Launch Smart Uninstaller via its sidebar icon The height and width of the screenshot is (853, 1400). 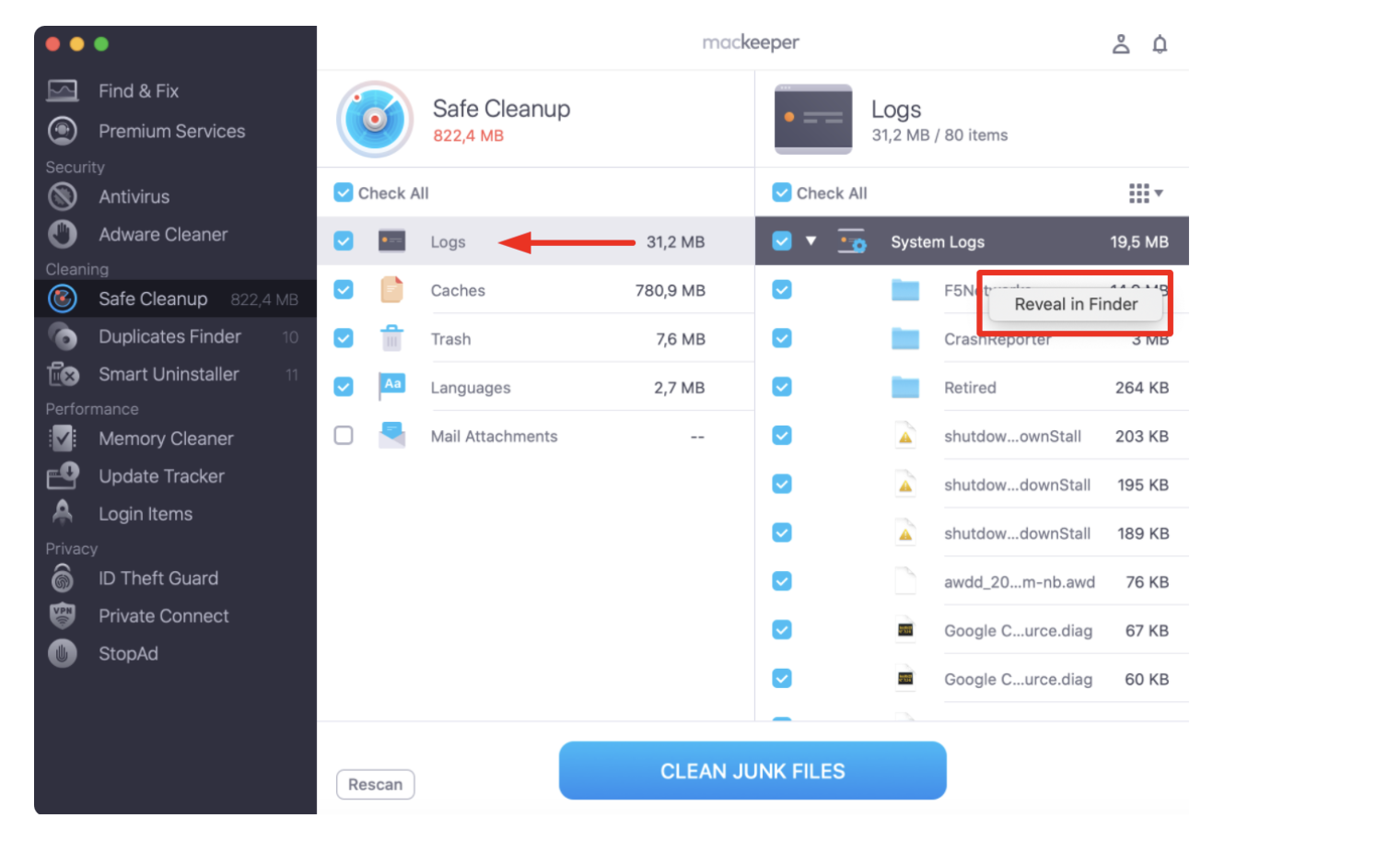pyautogui.click(x=168, y=375)
